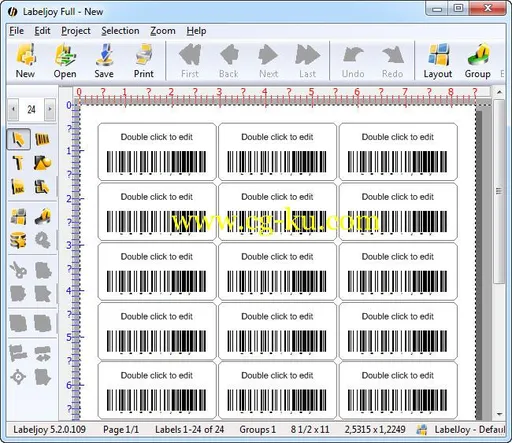The image size is (512, 443).
Task: Click status text 'Groups 1'
Action: 258,430
